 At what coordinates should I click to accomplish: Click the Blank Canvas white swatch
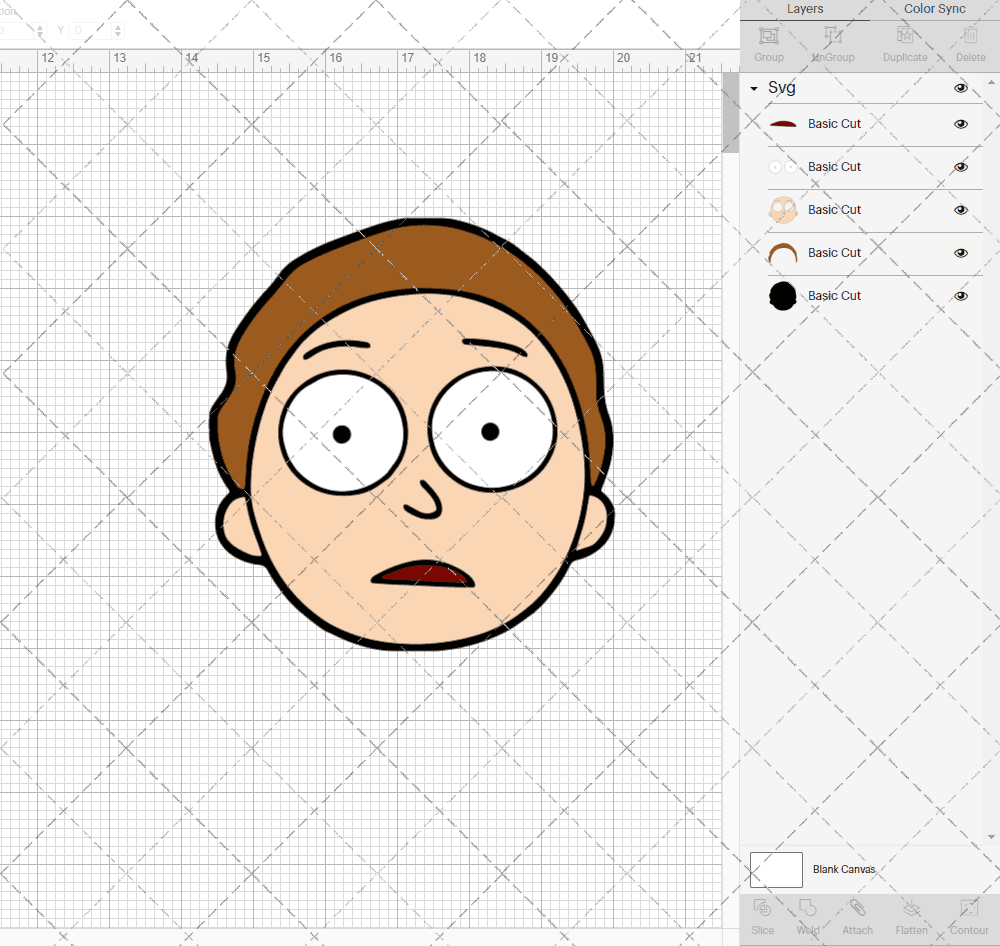point(776,869)
